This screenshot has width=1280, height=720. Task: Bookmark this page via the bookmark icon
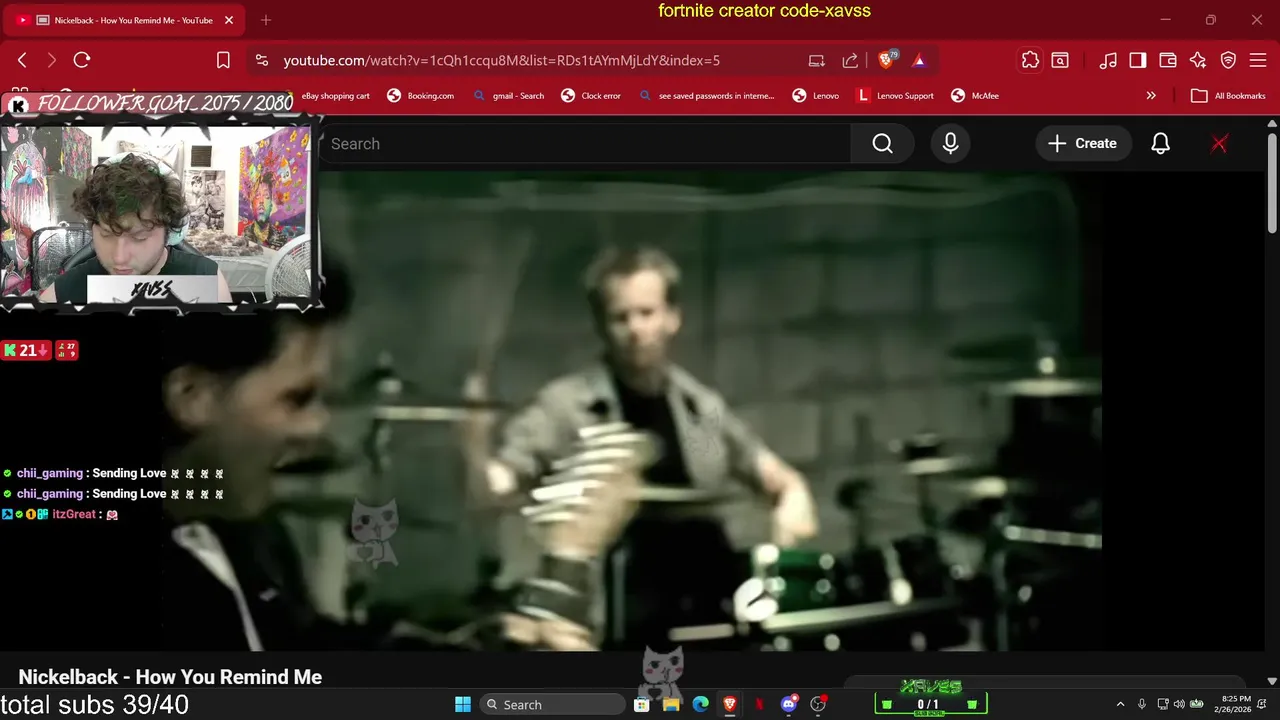pos(223,60)
